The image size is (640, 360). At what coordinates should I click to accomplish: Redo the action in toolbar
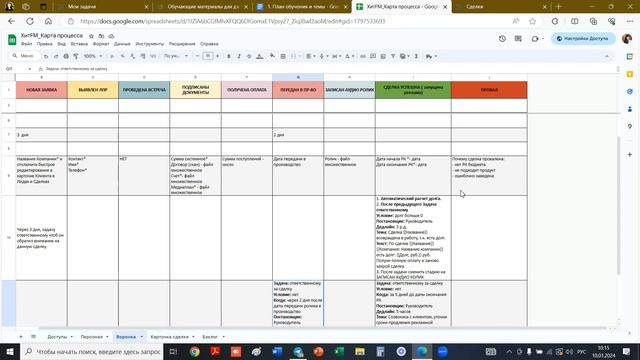(x=56, y=56)
